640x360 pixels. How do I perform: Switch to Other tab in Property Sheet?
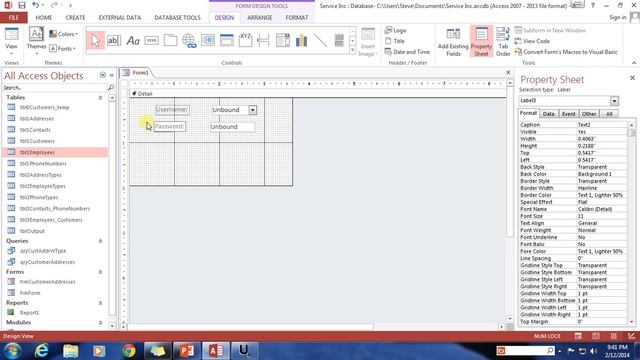tap(589, 114)
